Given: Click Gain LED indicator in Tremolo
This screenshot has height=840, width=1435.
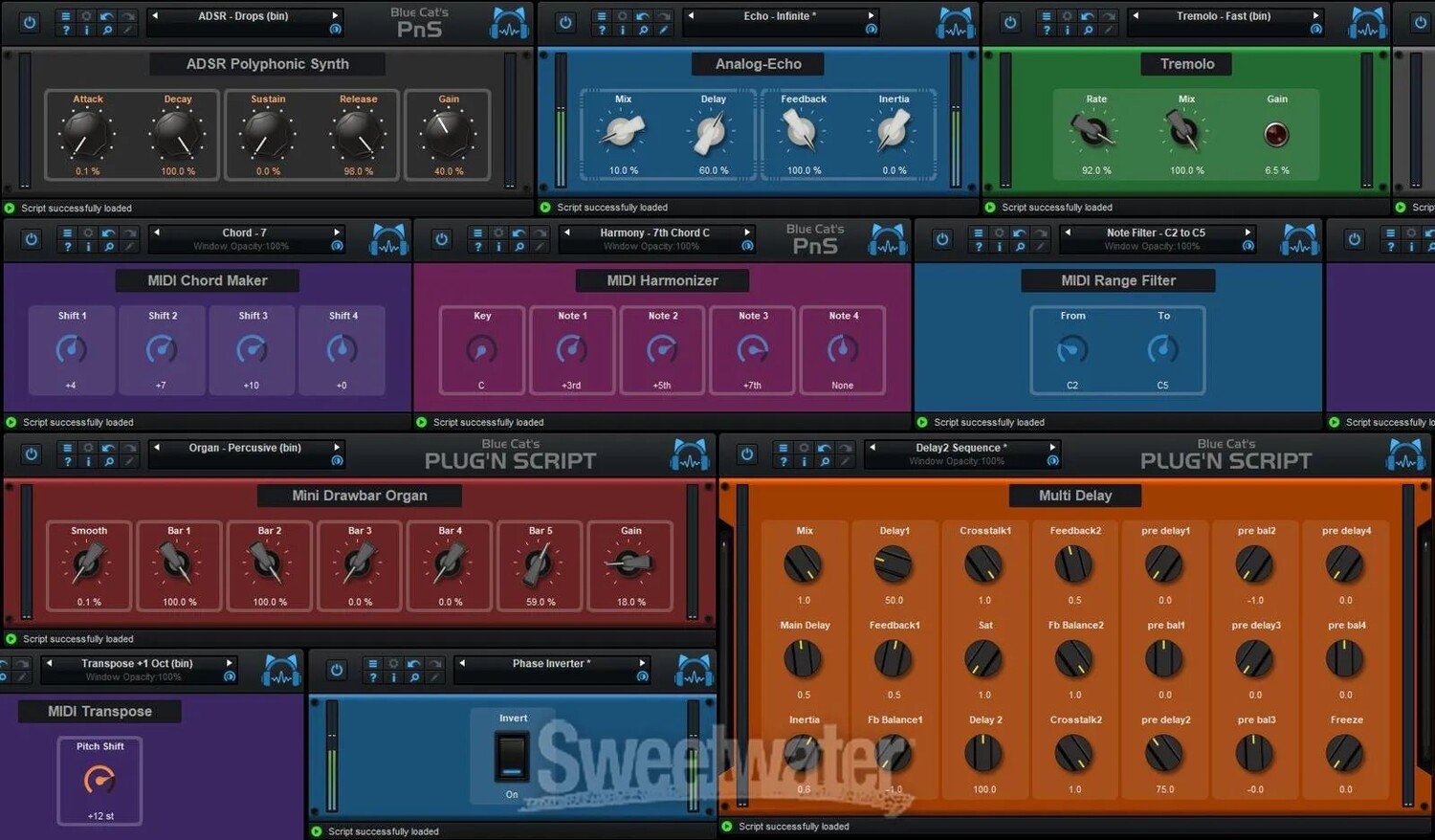Looking at the screenshot, I should (1276, 135).
